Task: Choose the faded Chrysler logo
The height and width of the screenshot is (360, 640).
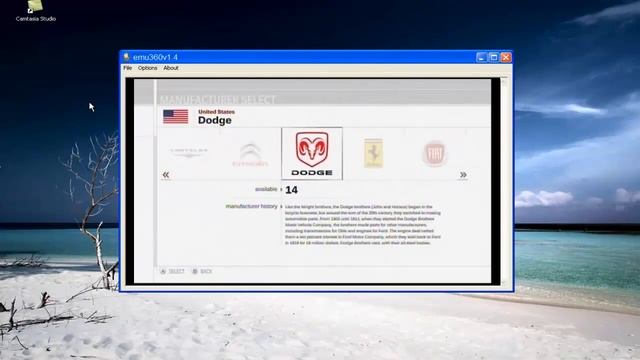Action: coord(189,152)
